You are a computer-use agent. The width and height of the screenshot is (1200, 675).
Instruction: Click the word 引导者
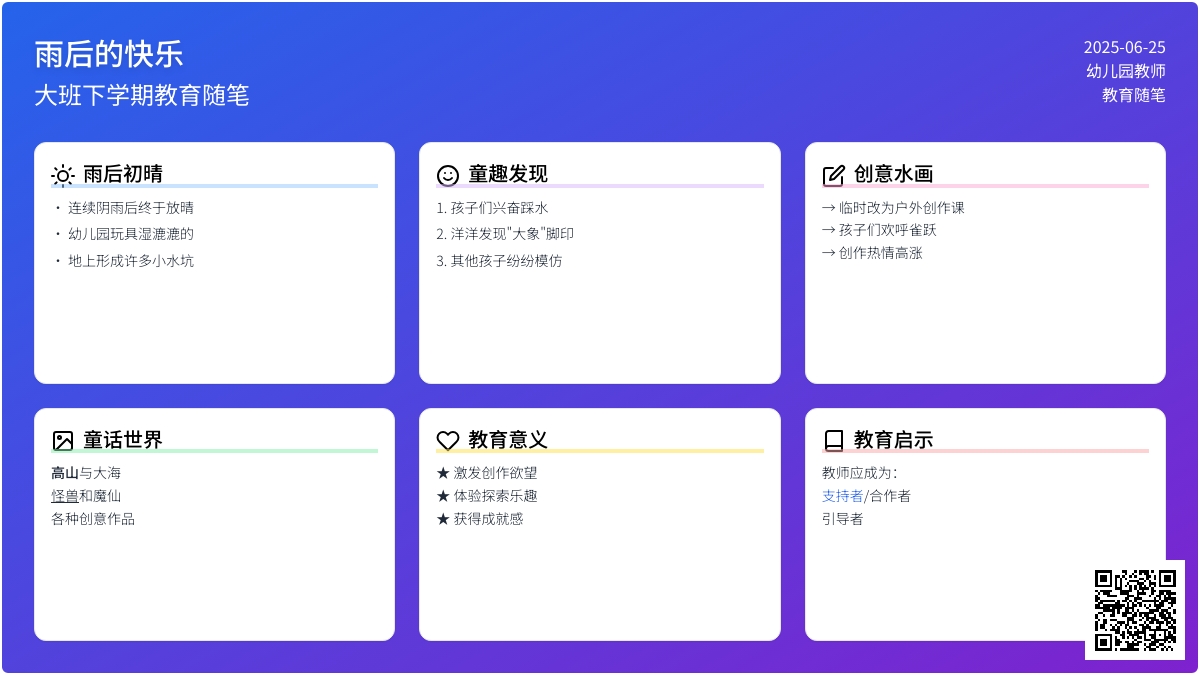[843, 519]
